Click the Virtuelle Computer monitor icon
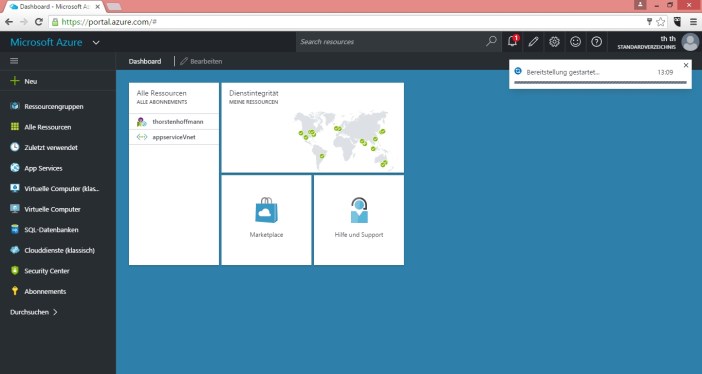The width and height of the screenshot is (702, 374). pyautogui.click(x=15, y=209)
